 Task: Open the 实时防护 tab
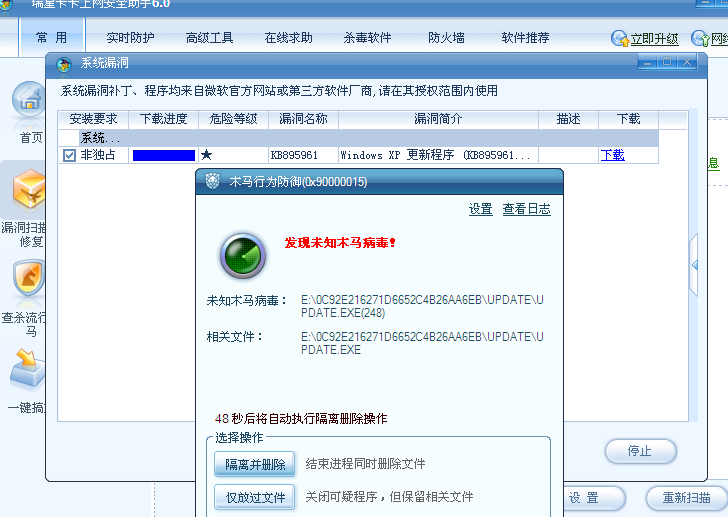[130, 38]
